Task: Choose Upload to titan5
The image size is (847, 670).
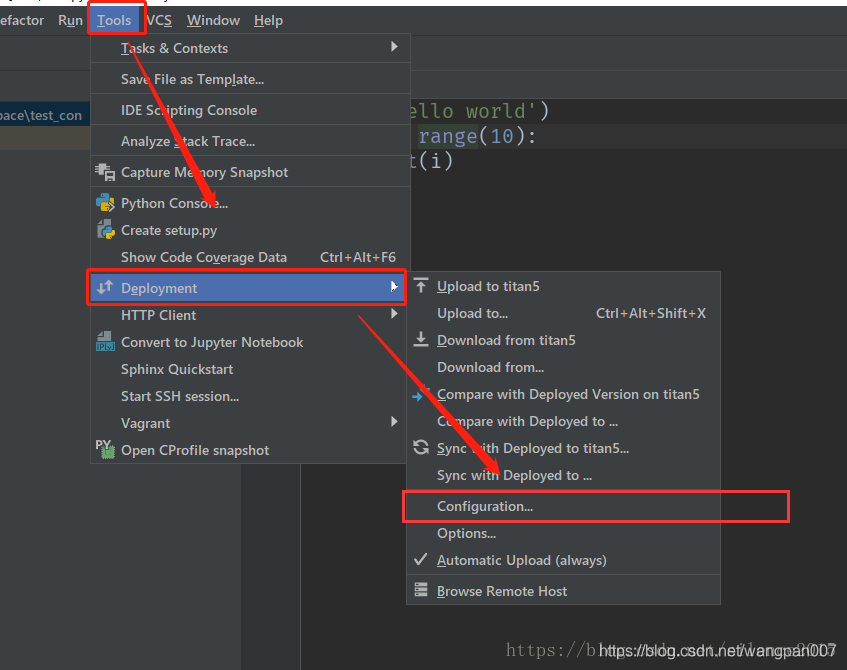Action: coord(563,286)
